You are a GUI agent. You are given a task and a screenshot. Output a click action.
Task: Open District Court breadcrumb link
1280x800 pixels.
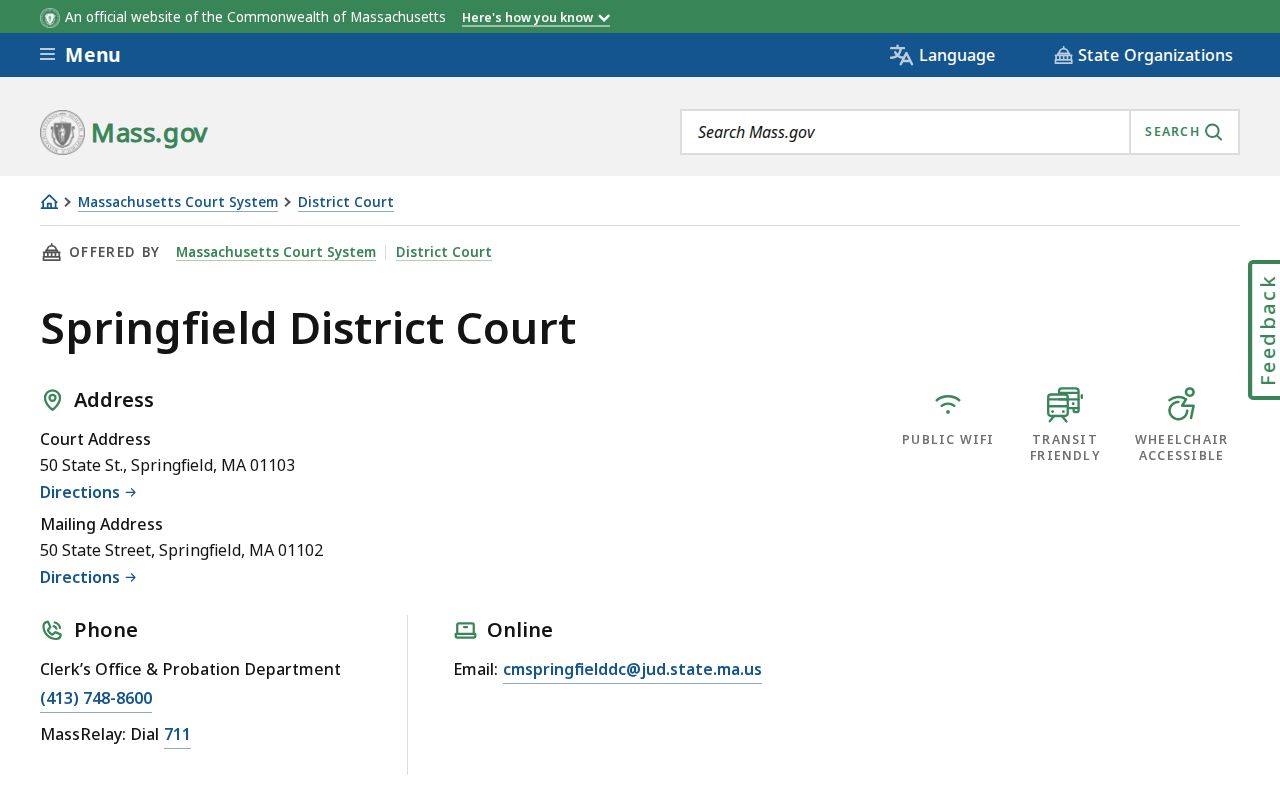(x=346, y=202)
